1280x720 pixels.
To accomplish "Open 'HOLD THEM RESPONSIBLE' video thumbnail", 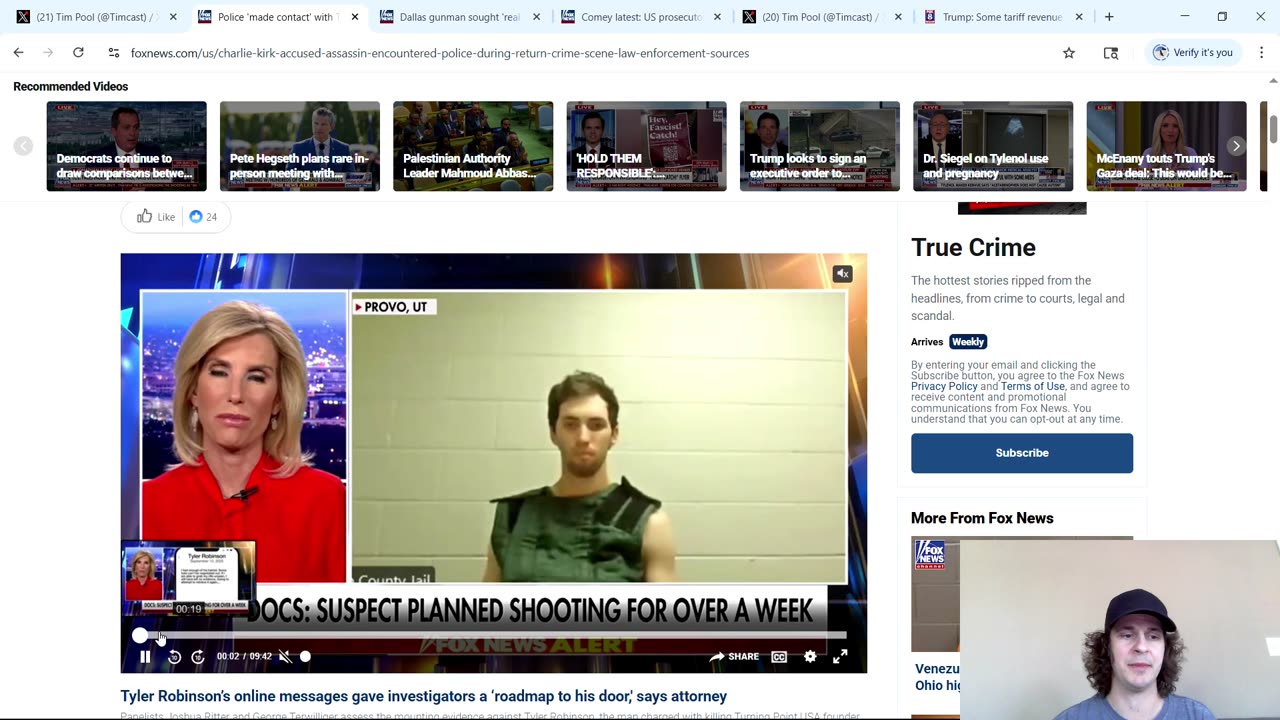I will [x=647, y=146].
